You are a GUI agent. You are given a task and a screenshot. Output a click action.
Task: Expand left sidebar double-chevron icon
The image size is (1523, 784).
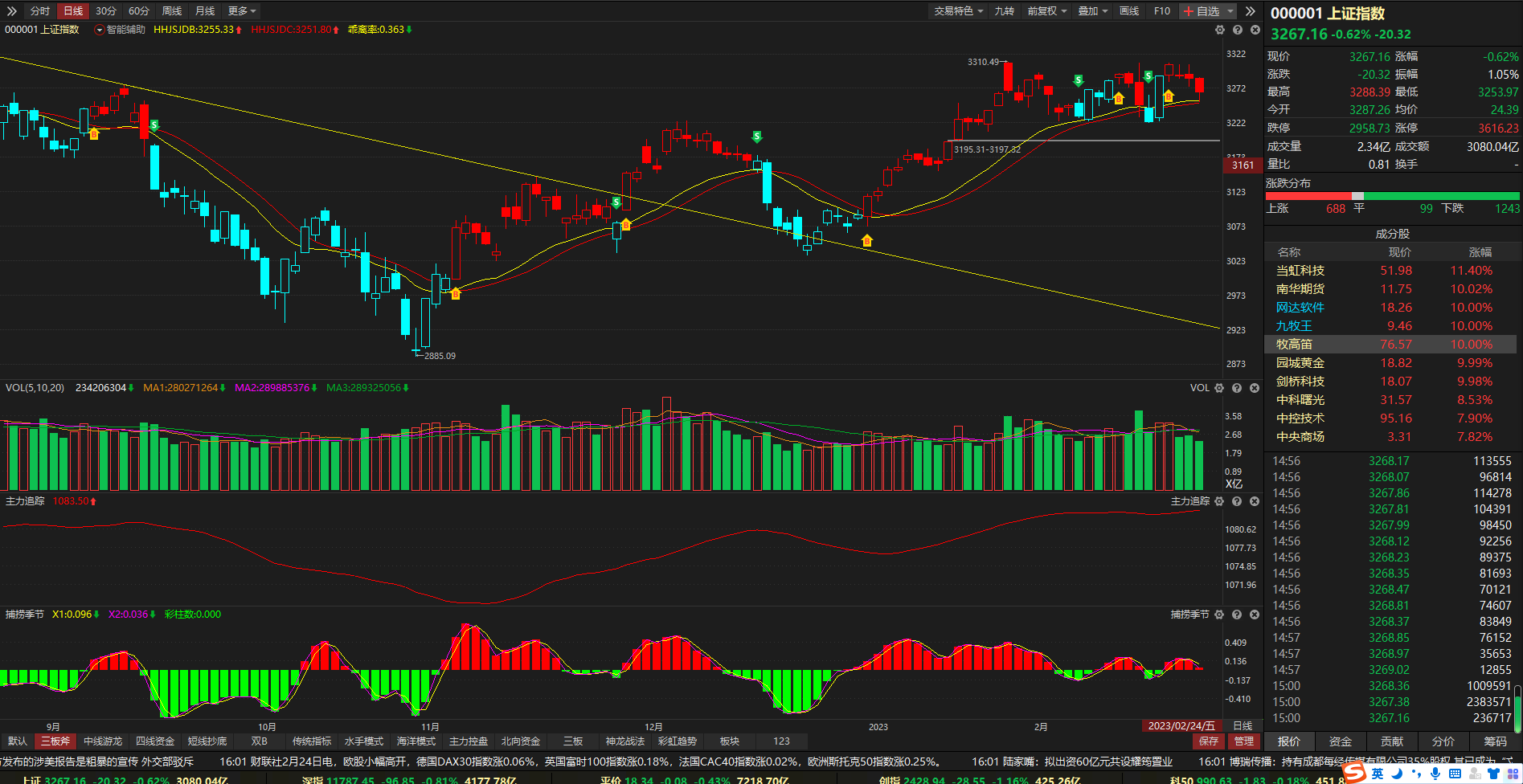(11, 11)
